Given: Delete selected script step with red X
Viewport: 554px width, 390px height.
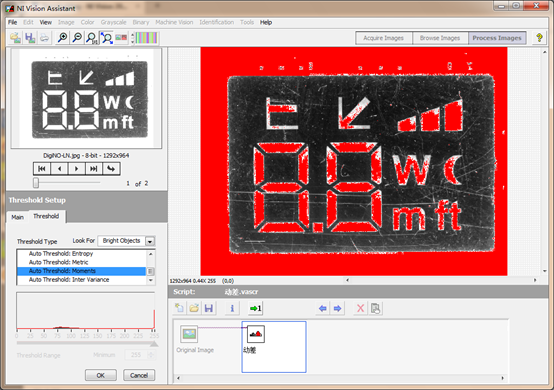Looking at the screenshot, I should coord(360,308).
